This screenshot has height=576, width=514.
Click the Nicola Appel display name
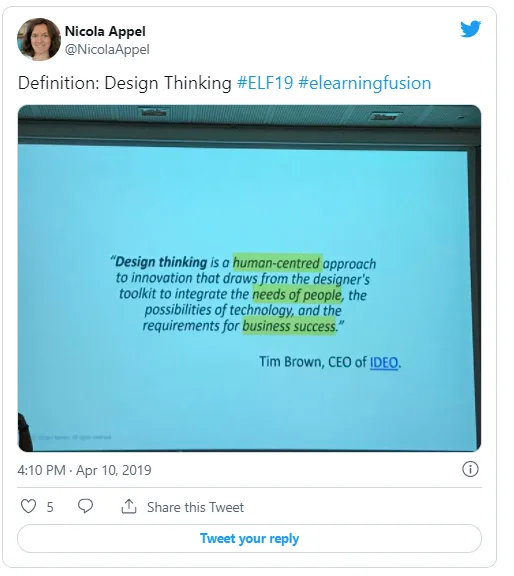(x=105, y=31)
